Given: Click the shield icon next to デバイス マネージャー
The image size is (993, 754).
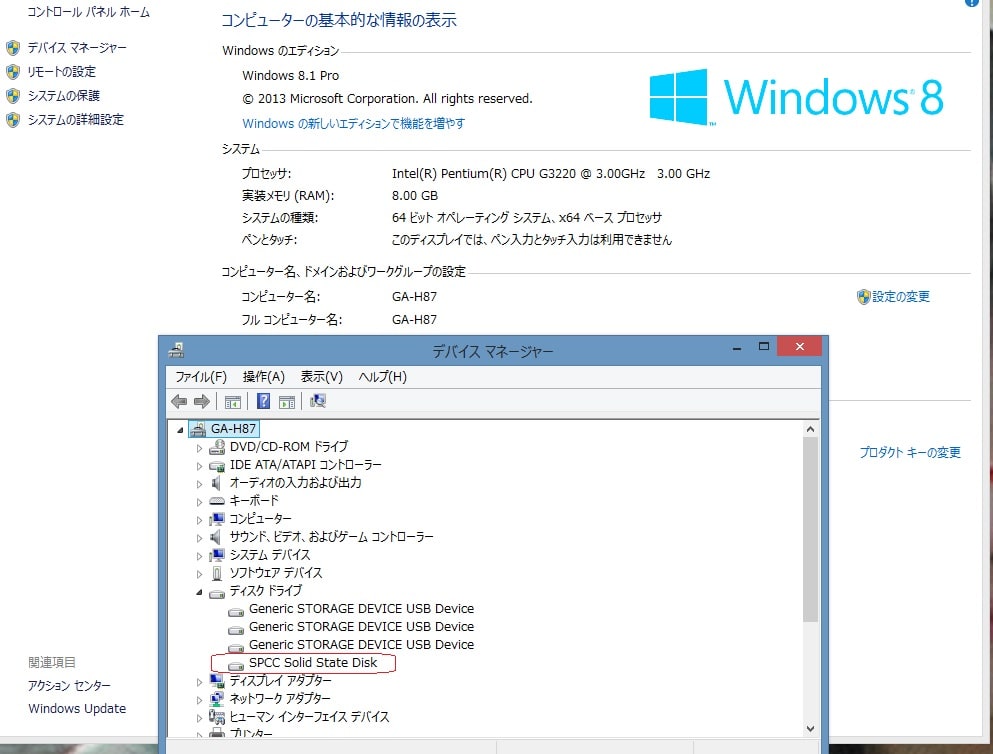Looking at the screenshot, I should click(x=13, y=48).
